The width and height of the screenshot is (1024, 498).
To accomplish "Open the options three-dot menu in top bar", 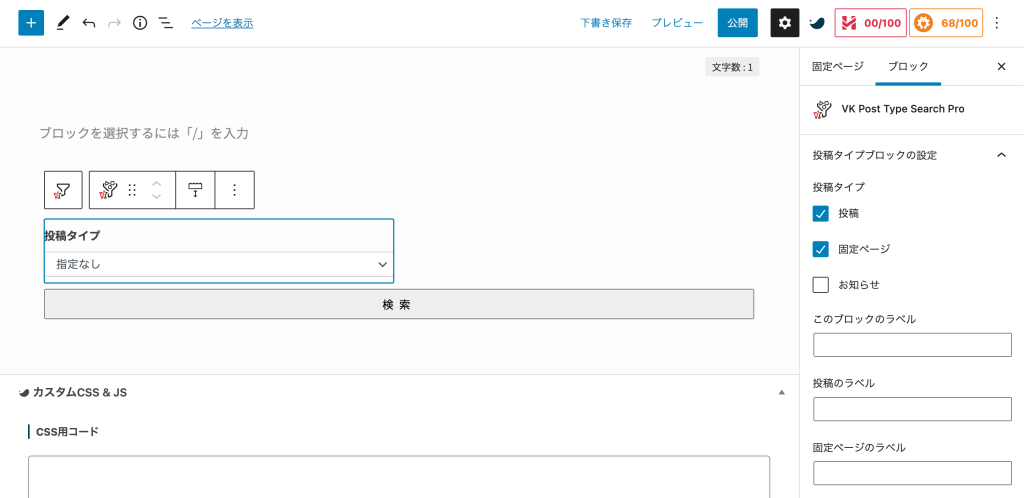I will coord(997,23).
